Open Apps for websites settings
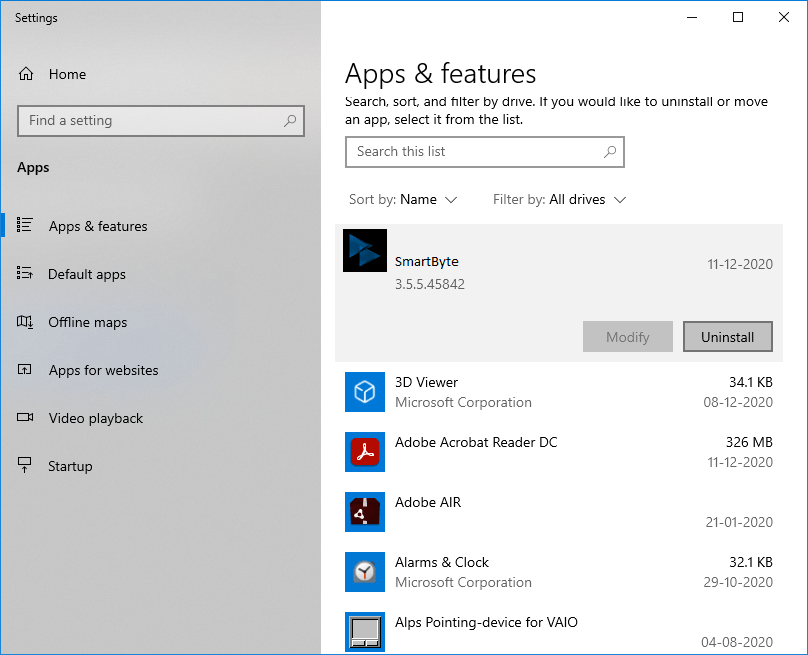The height and width of the screenshot is (655, 808). pos(103,370)
